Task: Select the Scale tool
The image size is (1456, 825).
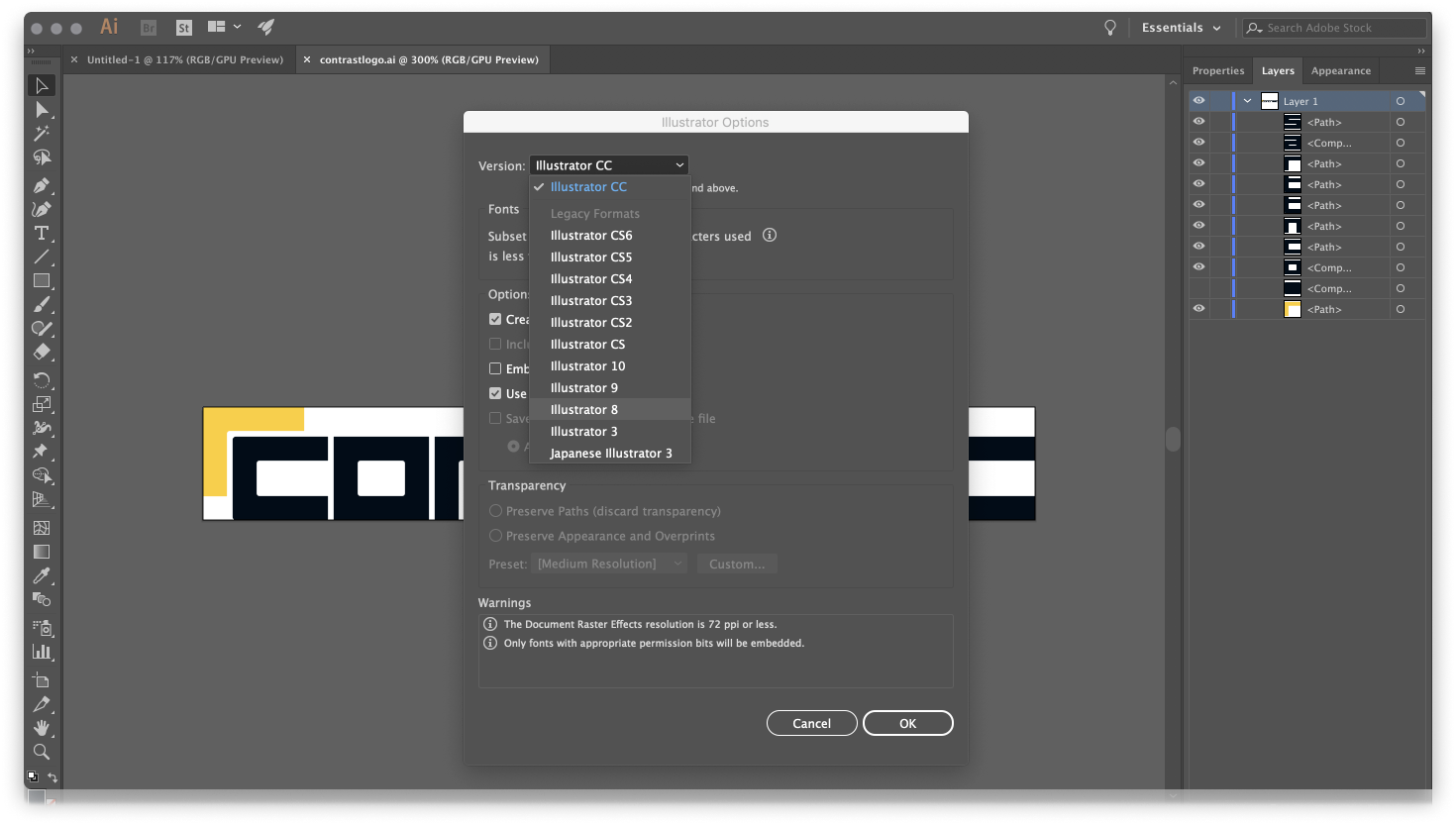Action: click(42, 404)
